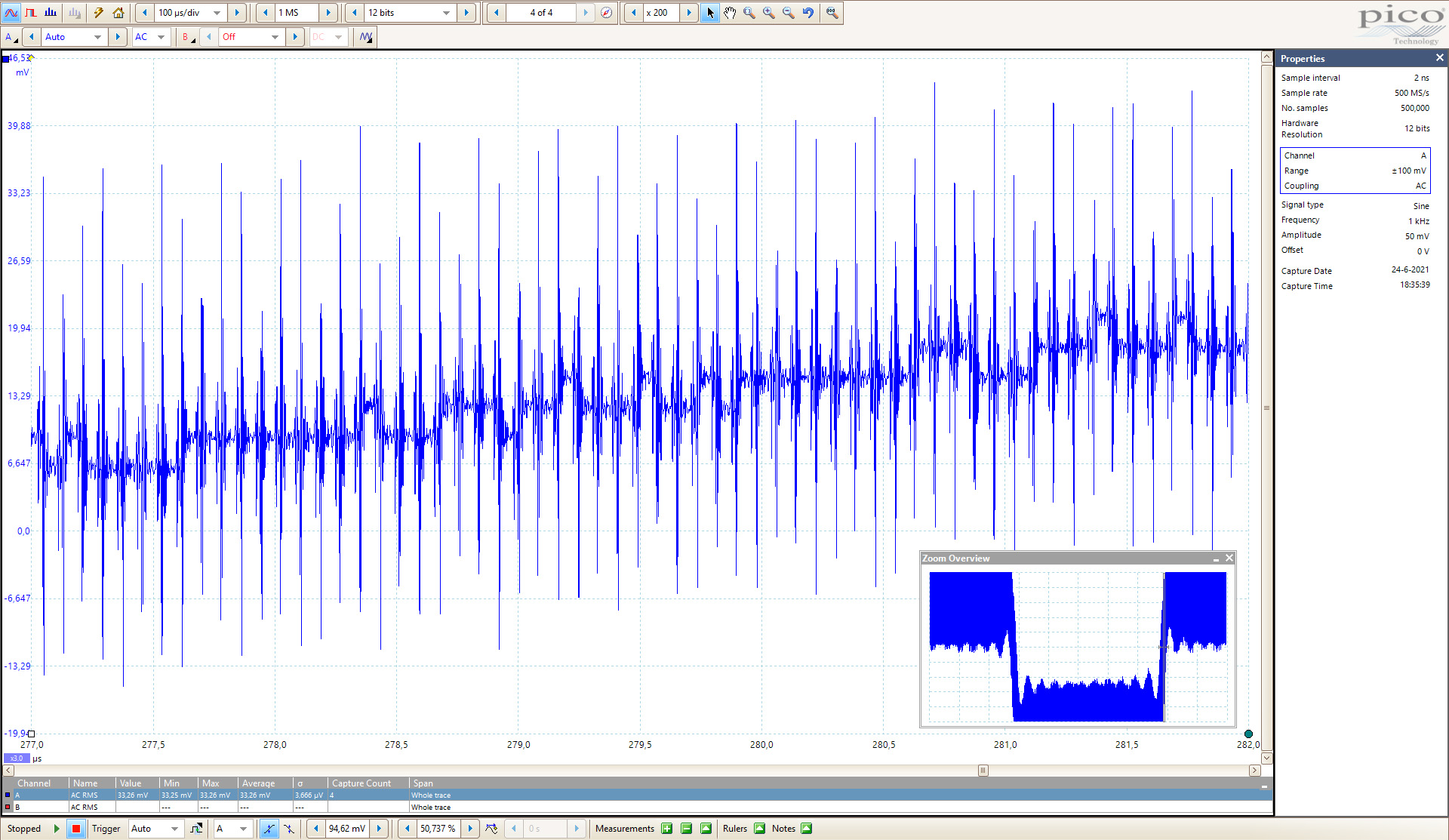Increase trigger threshold 94,62 mV
The height and width of the screenshot is (840, 1449).
pyautogui.click(x=379, y=829)
